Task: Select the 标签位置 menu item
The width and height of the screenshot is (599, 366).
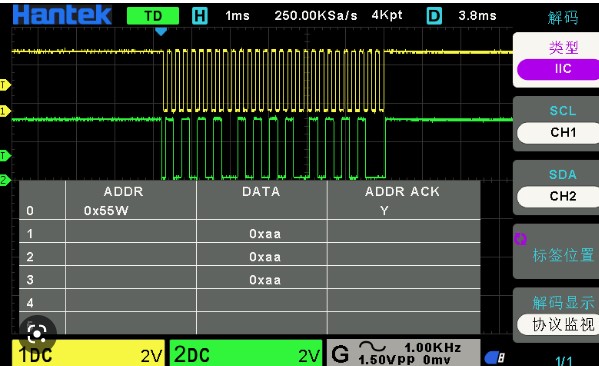Action: pos(563,254)
